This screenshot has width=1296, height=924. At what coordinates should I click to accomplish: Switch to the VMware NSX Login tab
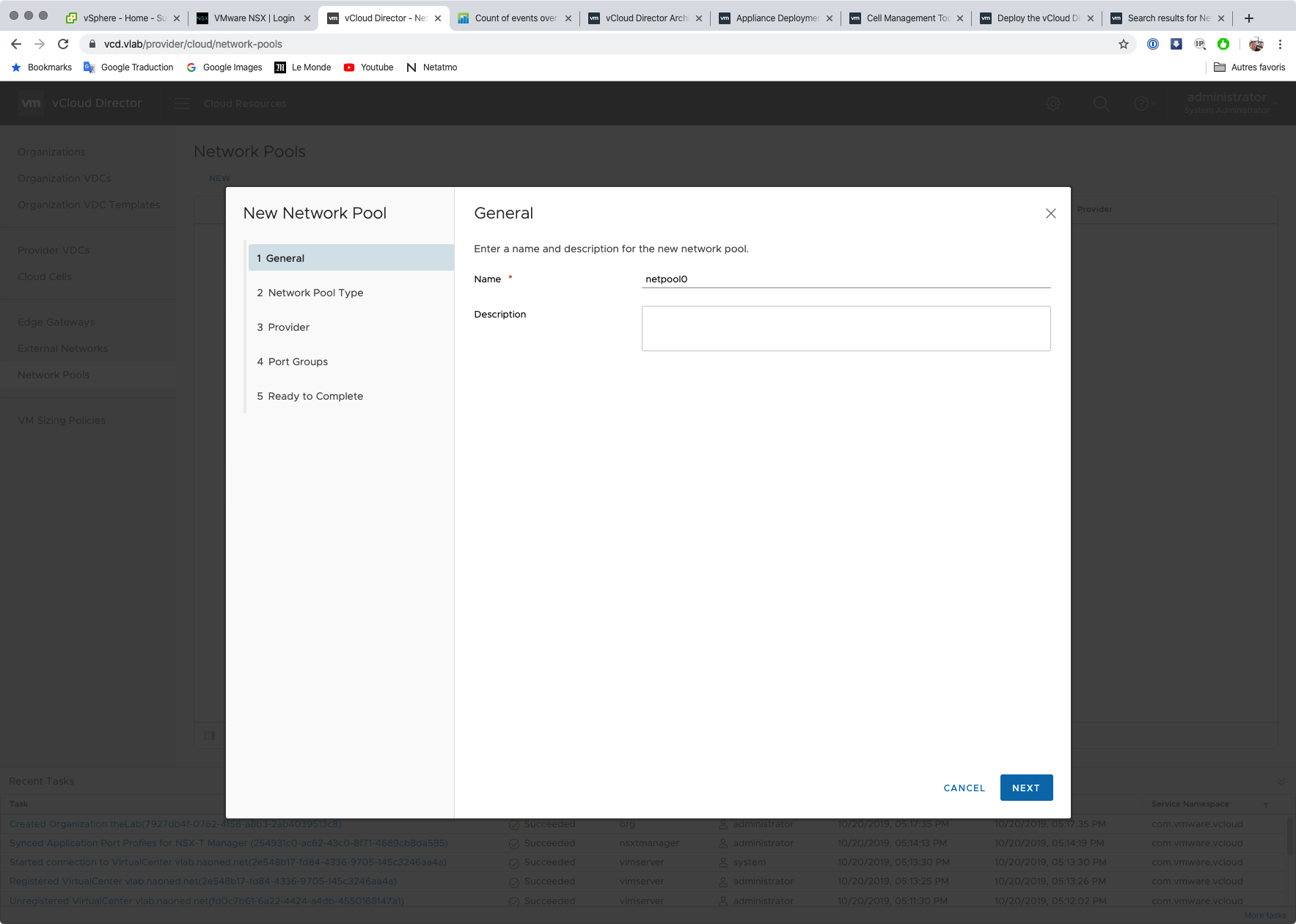254,18
